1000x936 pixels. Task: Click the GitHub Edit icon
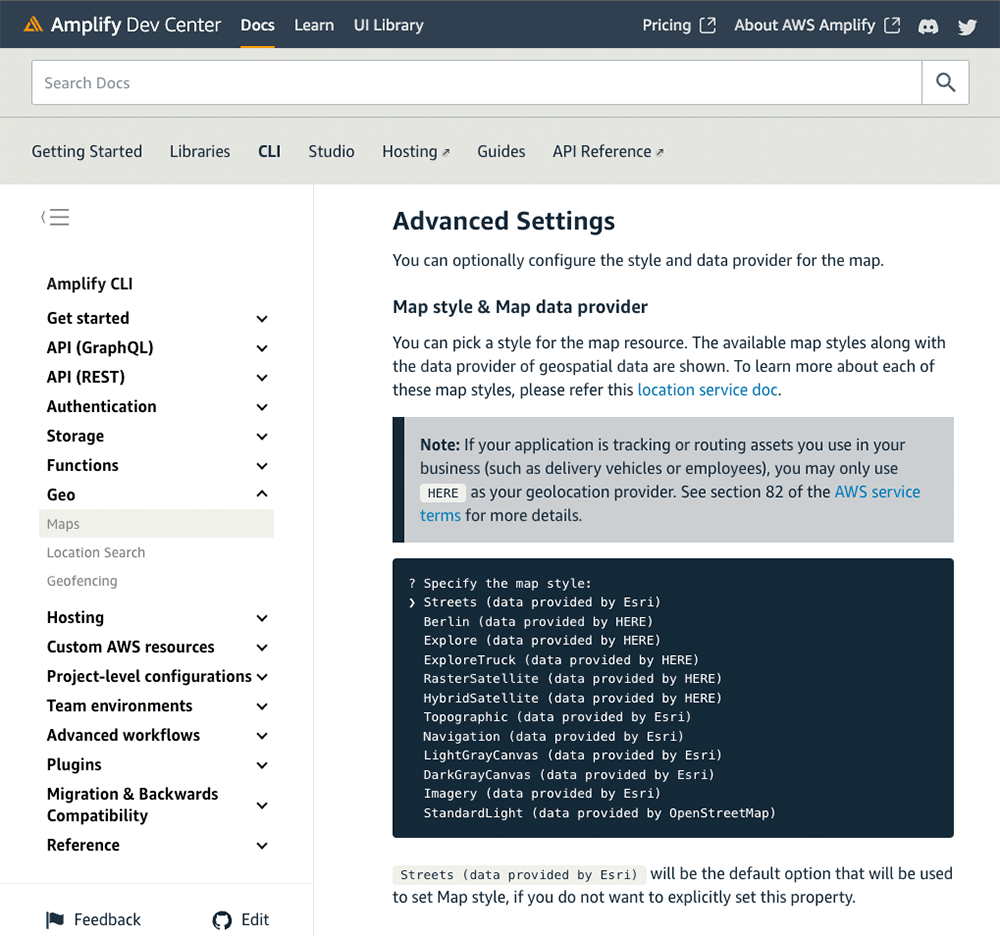222,920
